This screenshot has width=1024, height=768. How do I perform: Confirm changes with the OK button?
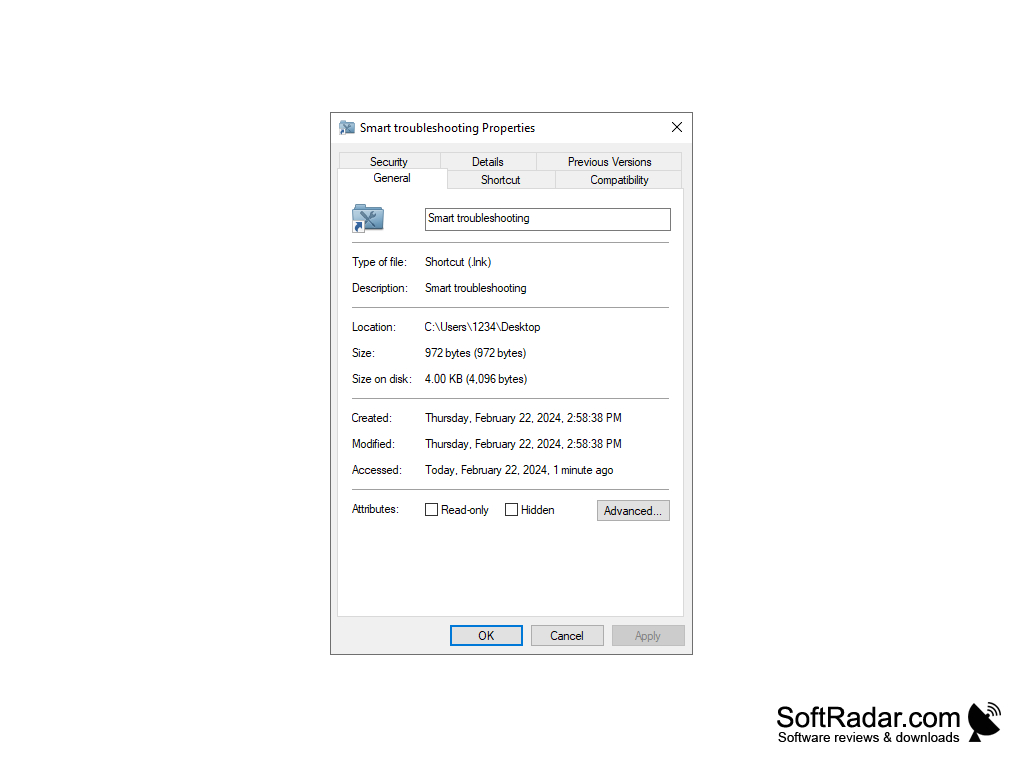(x=486, y=635)
